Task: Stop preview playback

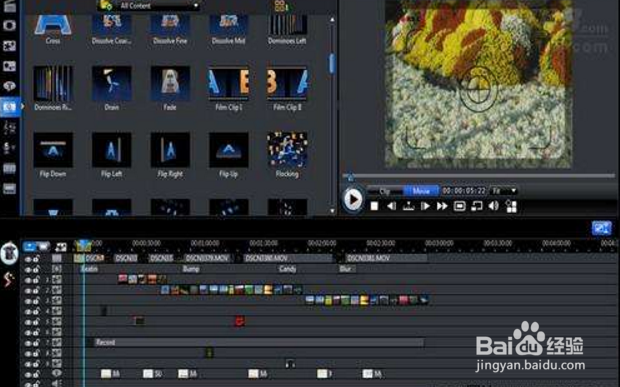Action: pyautogui.click(x=374, y=206)
